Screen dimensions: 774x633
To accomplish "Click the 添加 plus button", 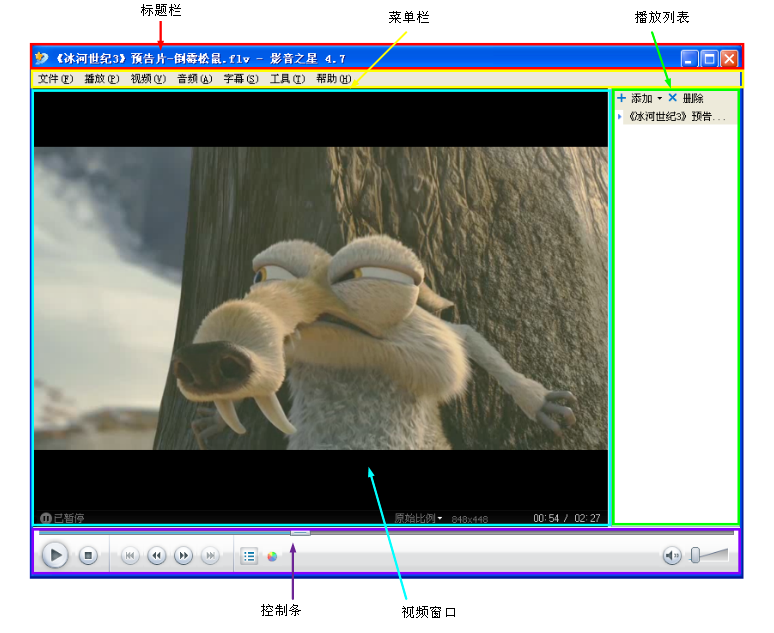I will (622, 99).
